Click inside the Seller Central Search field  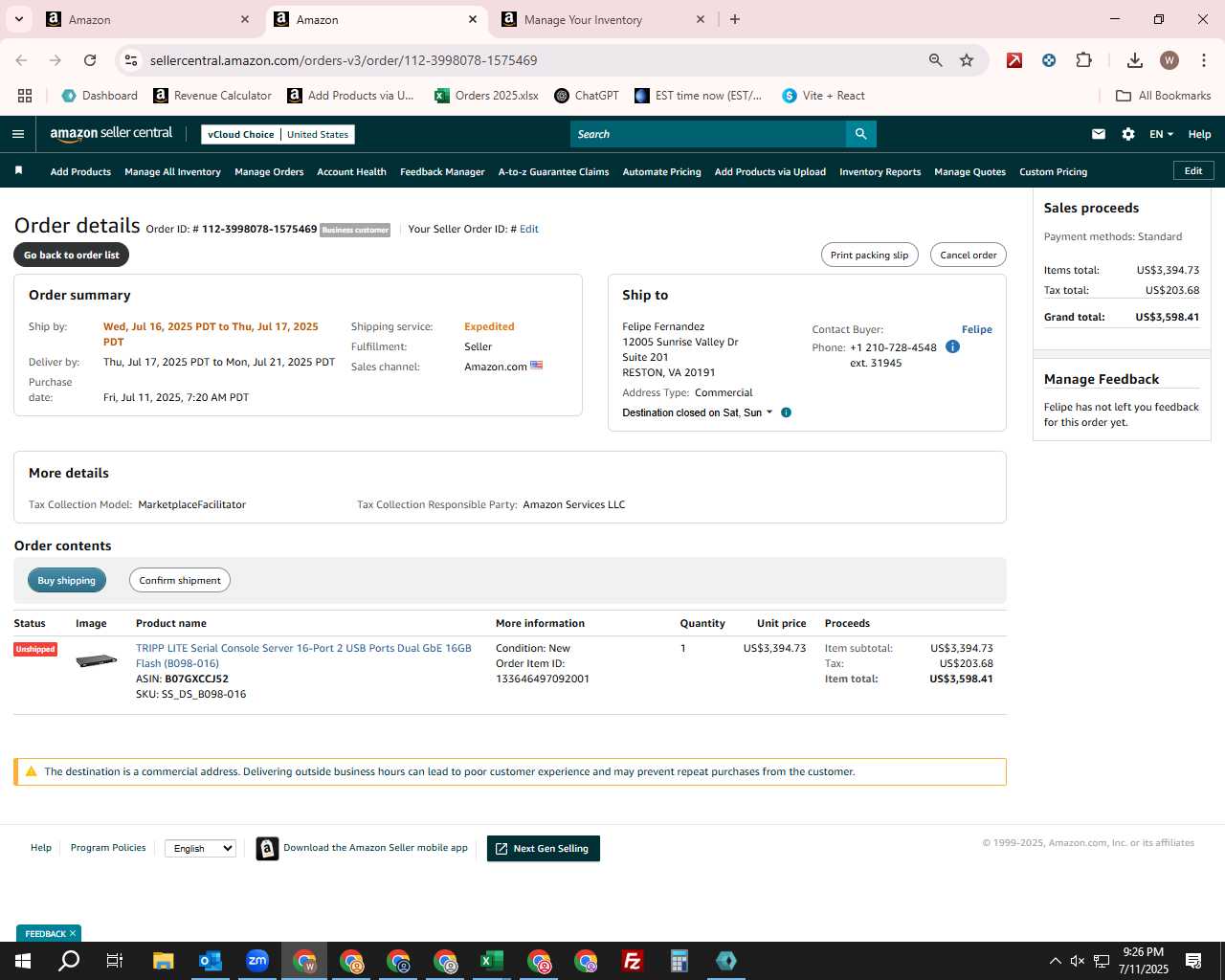708,134
